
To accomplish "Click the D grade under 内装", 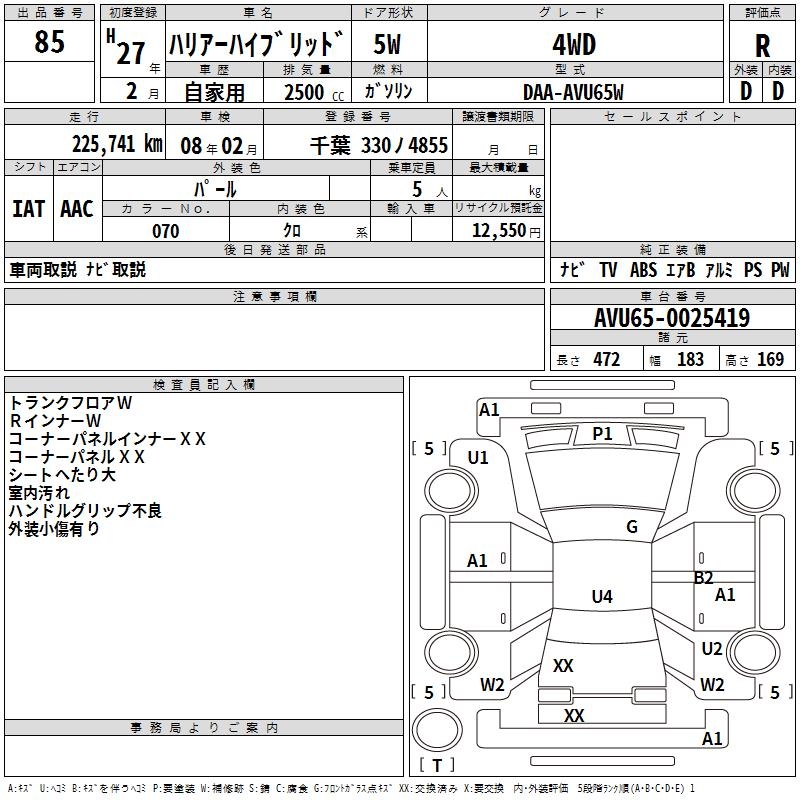I will 778,91.
